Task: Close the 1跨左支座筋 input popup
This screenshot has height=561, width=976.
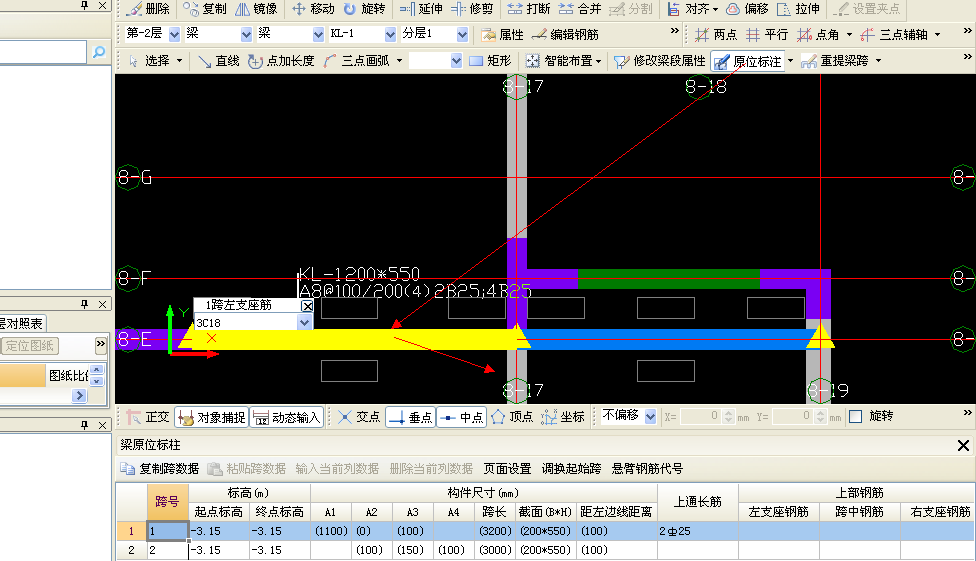Action: [307, 306]
